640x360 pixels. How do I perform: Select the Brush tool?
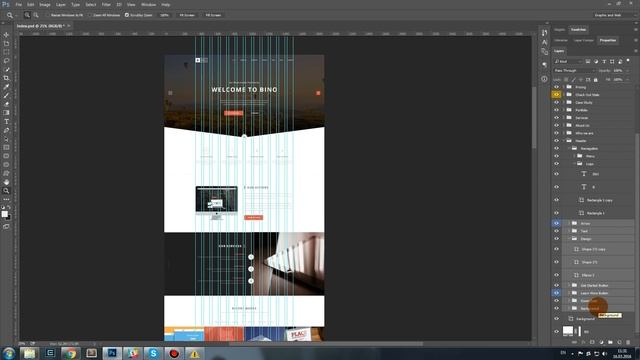pyautogui.click(x=6, y=95)
